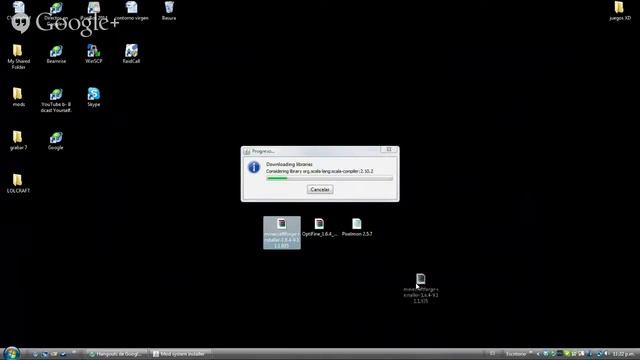Click the "Considering library org.scala-lang" status line
The image size is (640, 360).
coord(320,171)
